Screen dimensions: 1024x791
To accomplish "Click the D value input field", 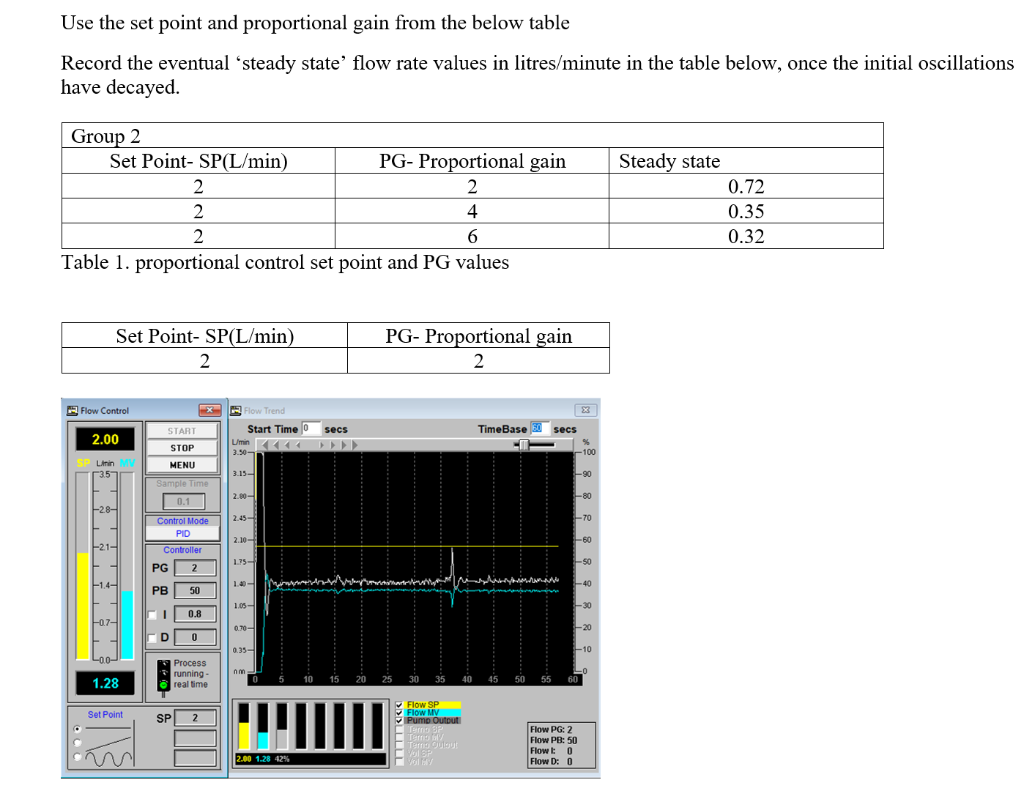I will pyautogui.click(x=195, y=637).
